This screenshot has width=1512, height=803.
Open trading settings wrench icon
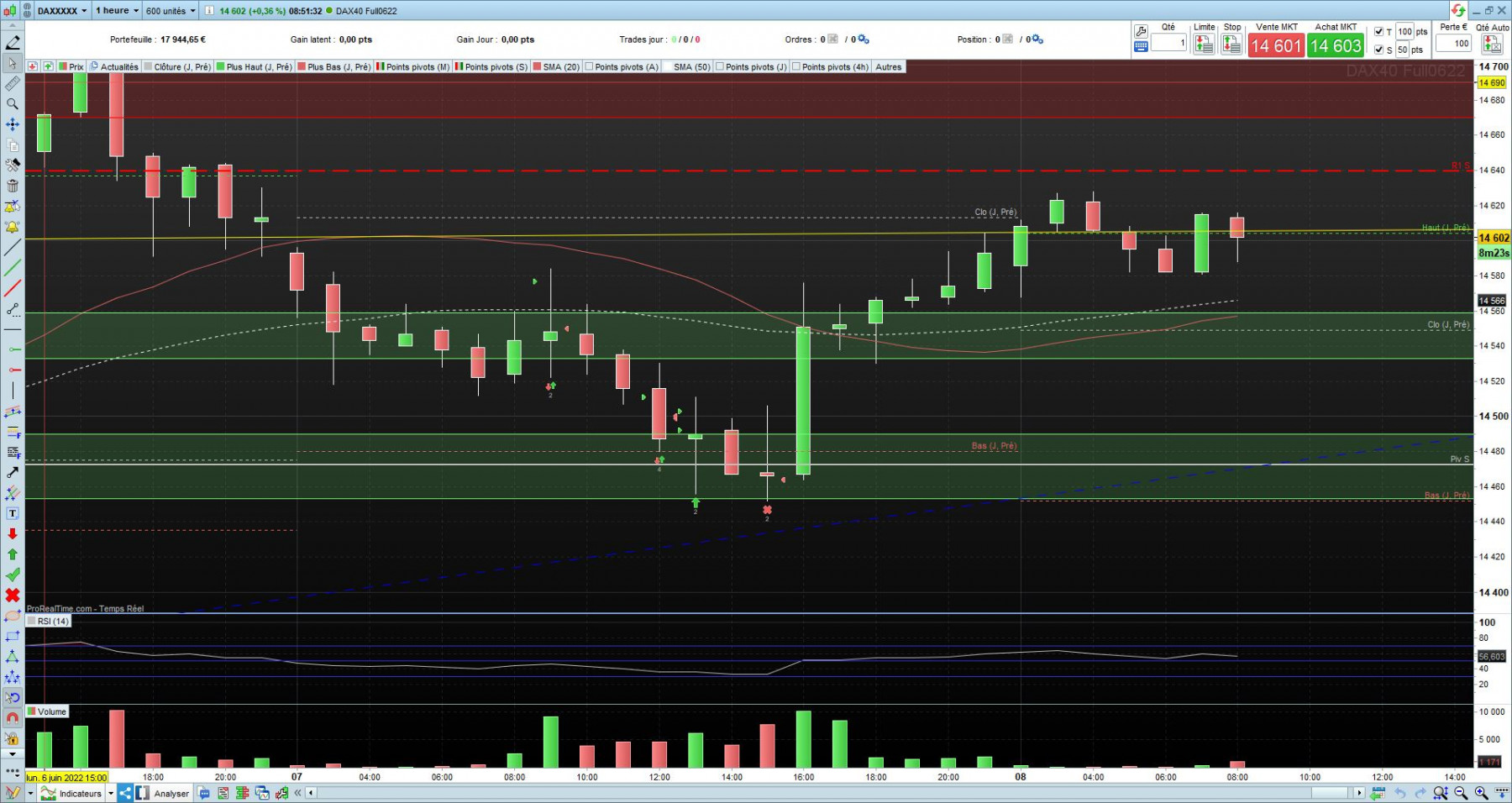point(1141,31)
